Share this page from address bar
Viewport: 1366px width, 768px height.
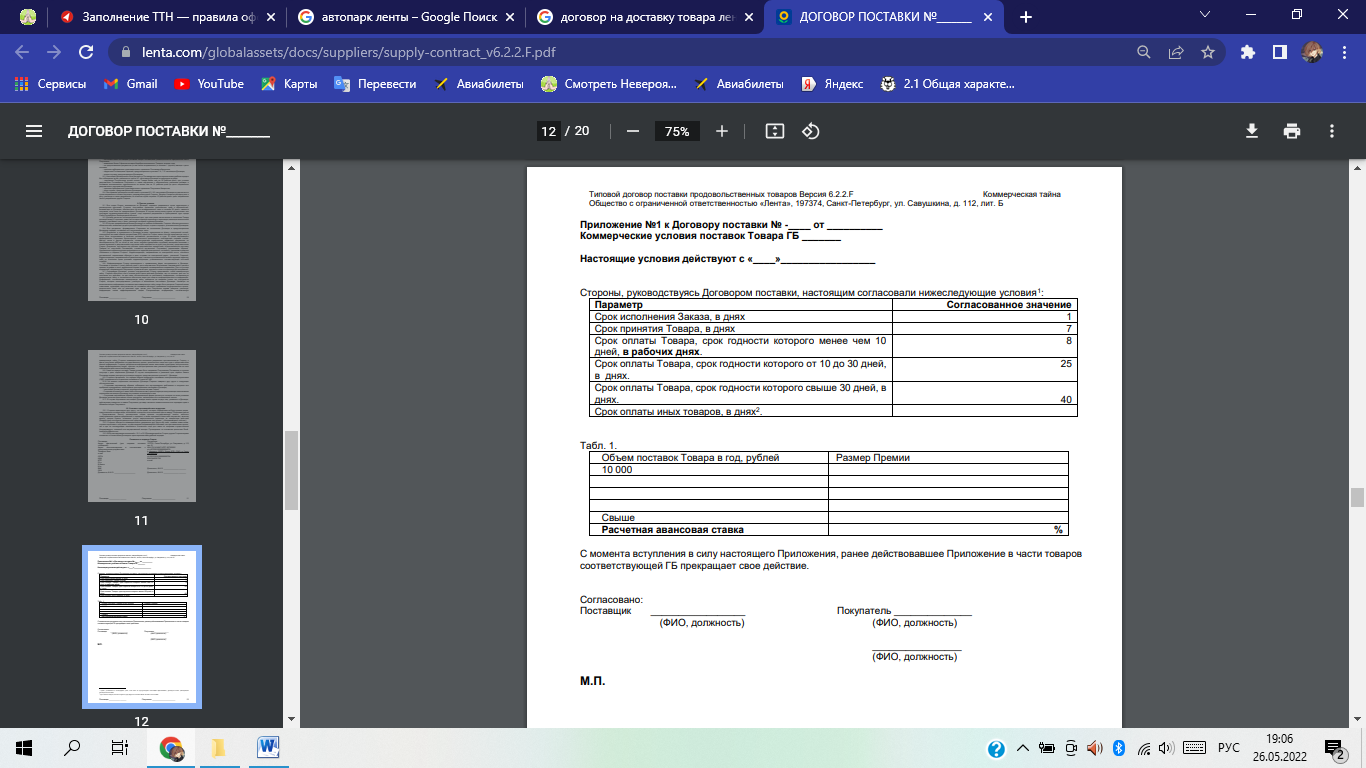(x=1176, y=52)
